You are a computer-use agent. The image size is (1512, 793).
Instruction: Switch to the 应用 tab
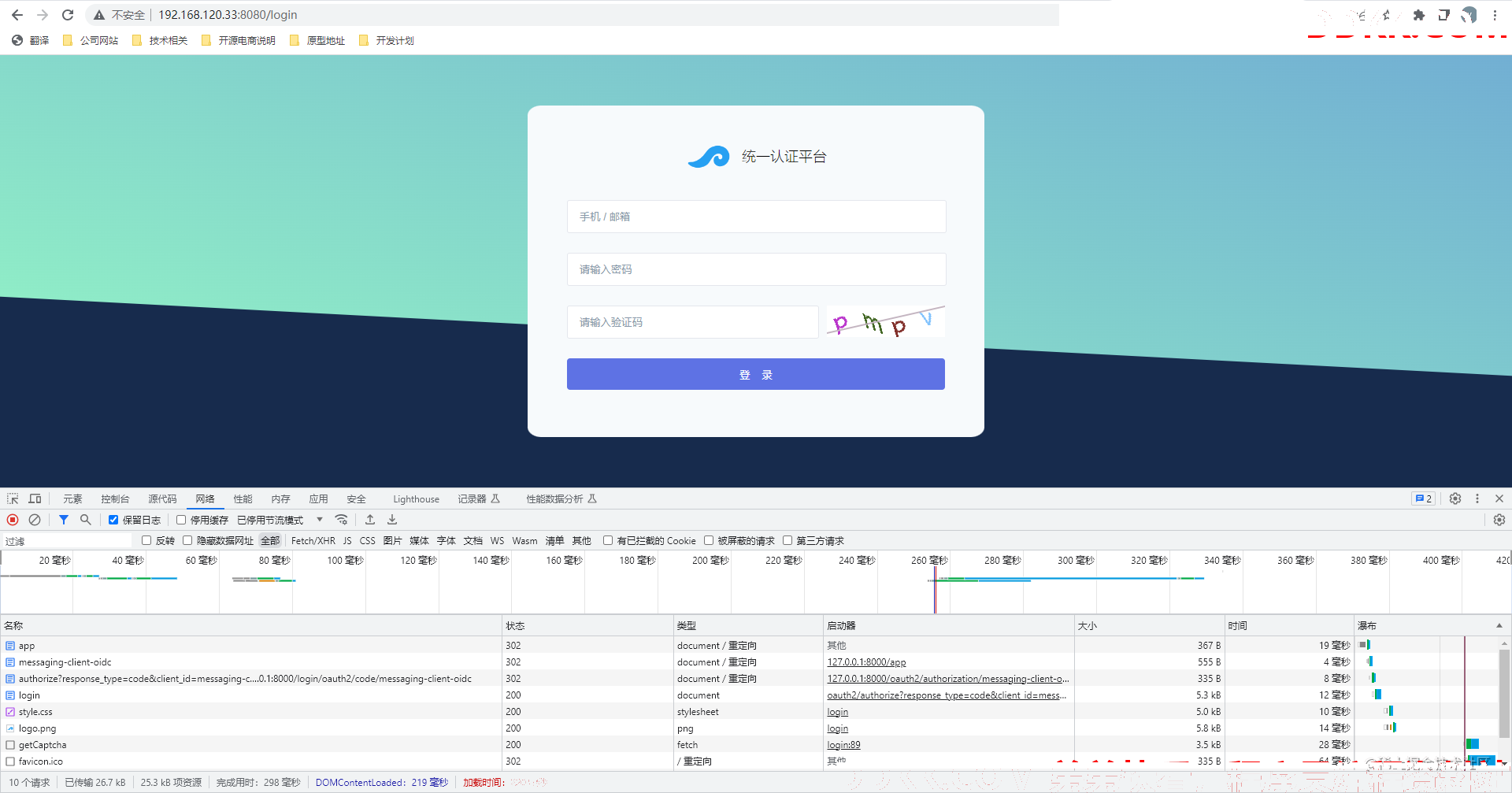click(x=318, y=498)
